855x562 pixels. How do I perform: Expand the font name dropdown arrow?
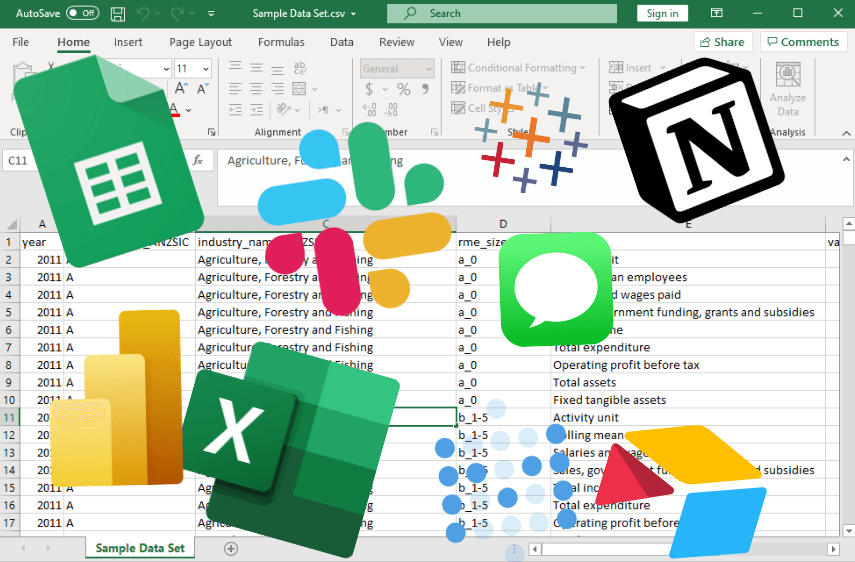coord(166,69)
